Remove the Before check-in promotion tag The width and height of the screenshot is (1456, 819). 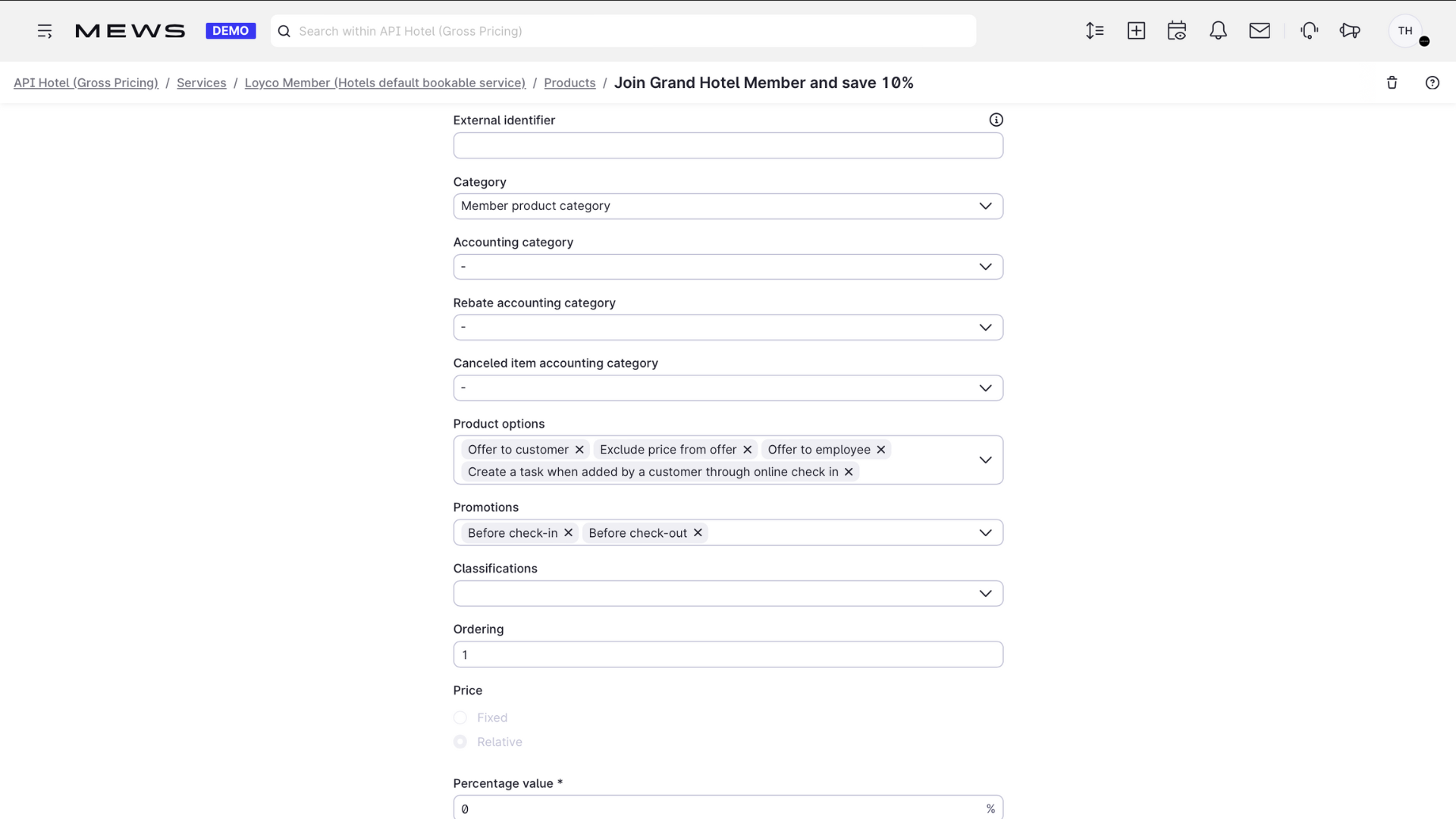pos(568,532)
